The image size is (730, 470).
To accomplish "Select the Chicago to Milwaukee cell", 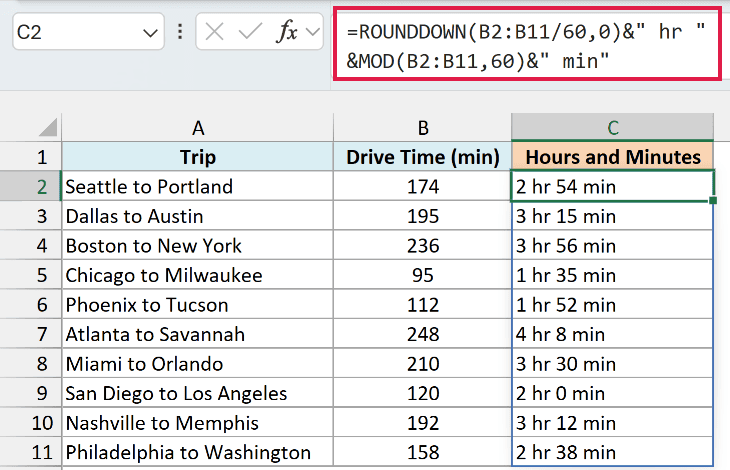I will [198, 275].
